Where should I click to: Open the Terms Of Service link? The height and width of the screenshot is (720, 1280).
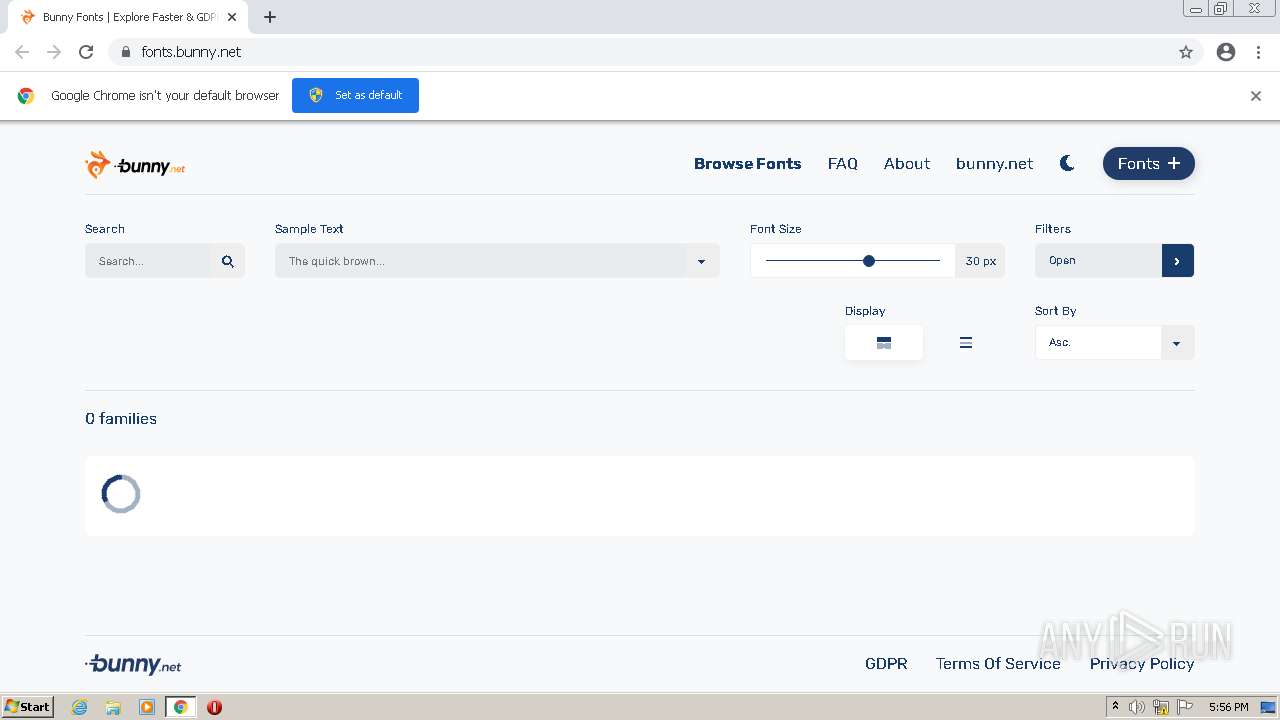point(998,663)
